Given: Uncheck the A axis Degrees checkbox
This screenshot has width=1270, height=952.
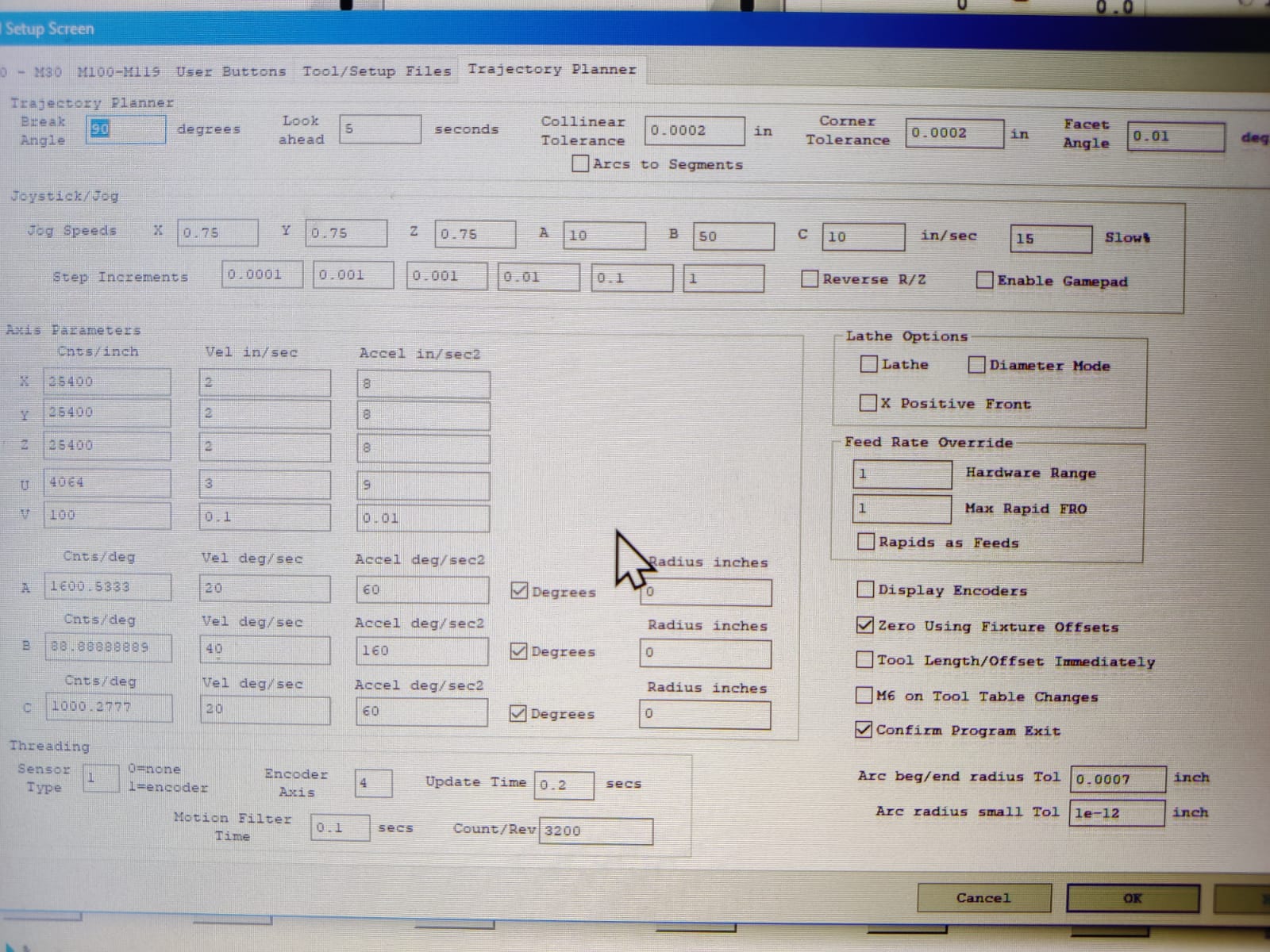Looking at the screenshot, I should click(520, 591).
